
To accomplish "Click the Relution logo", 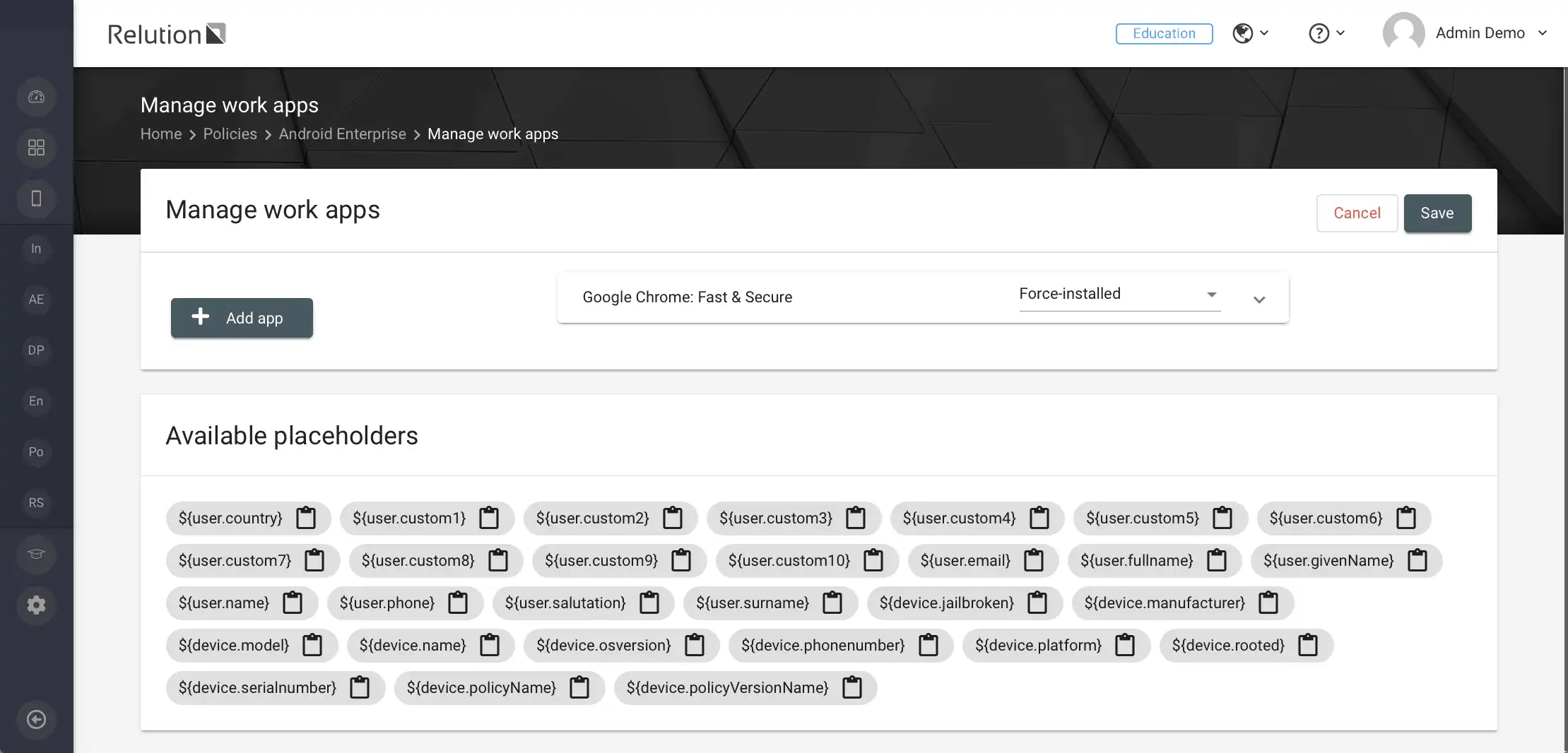I will tap(166, 34).
